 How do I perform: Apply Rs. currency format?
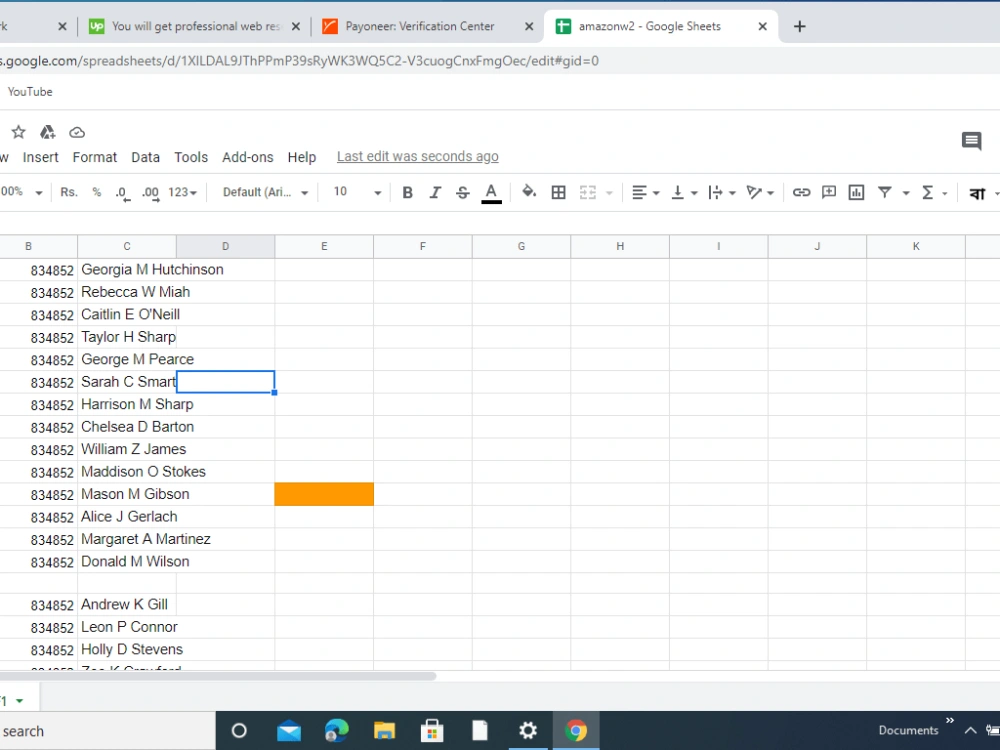(x=69, y=192)
